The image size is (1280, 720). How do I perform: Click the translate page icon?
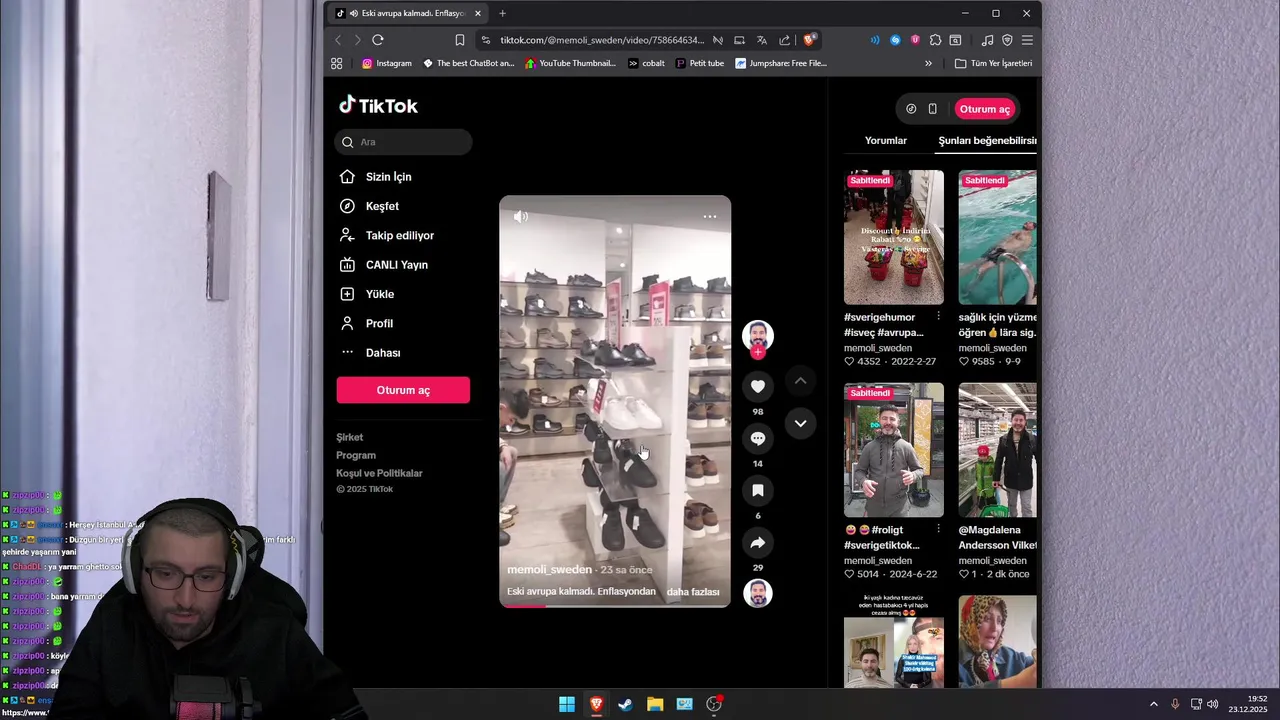[x=761, y=40]
